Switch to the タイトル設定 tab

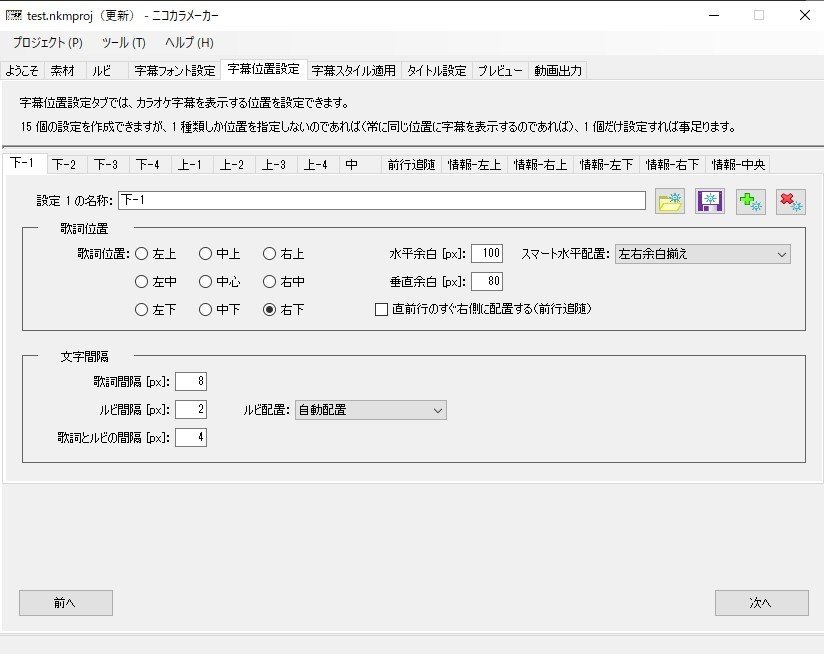point(437,70)
